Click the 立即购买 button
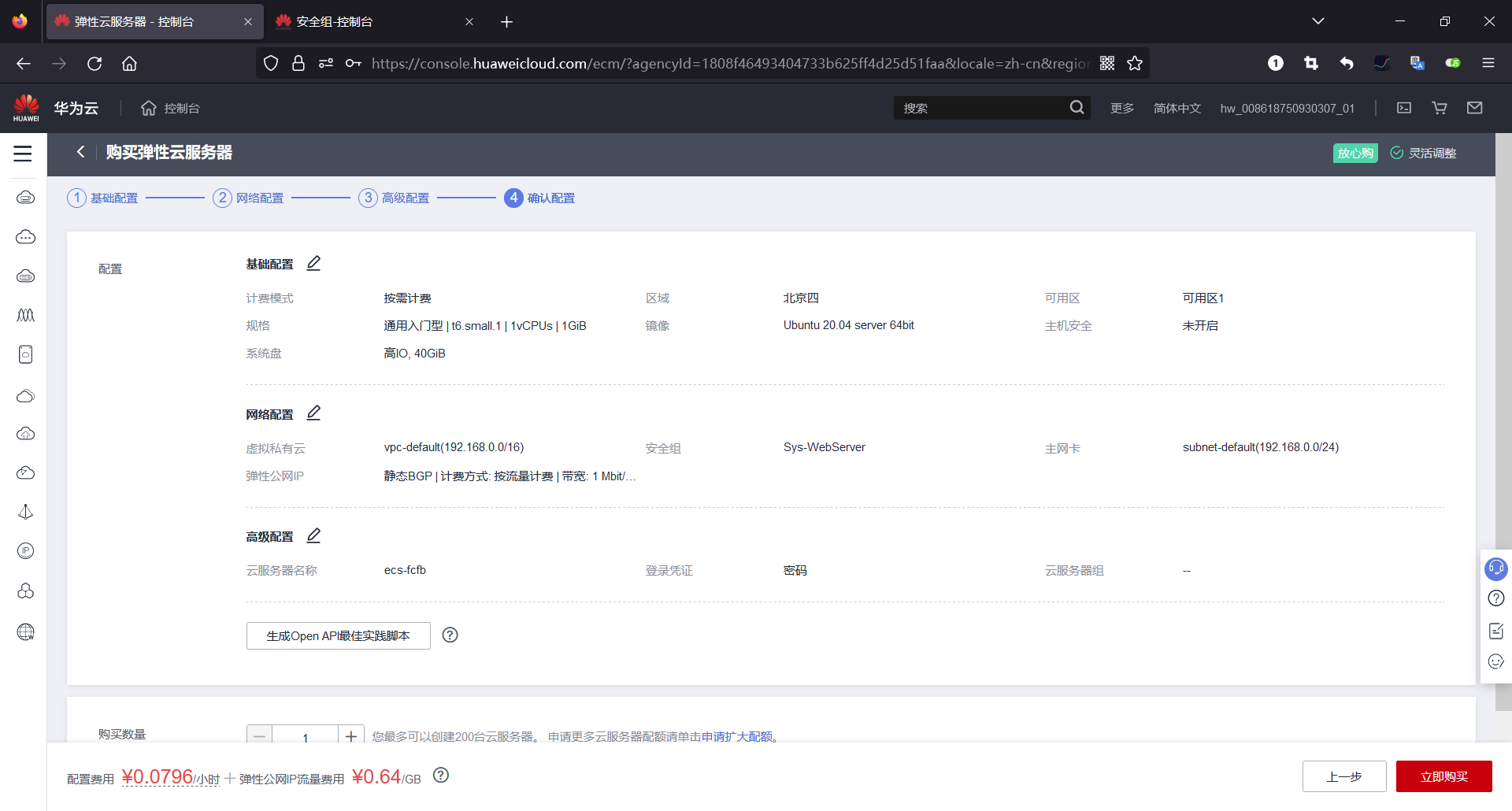The height and width of the screenshot is (811, 1512). point(1444,776)
